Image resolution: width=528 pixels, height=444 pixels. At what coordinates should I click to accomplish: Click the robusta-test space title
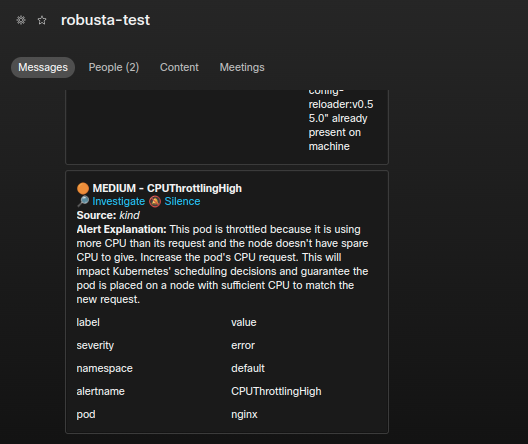coord(105,20)
